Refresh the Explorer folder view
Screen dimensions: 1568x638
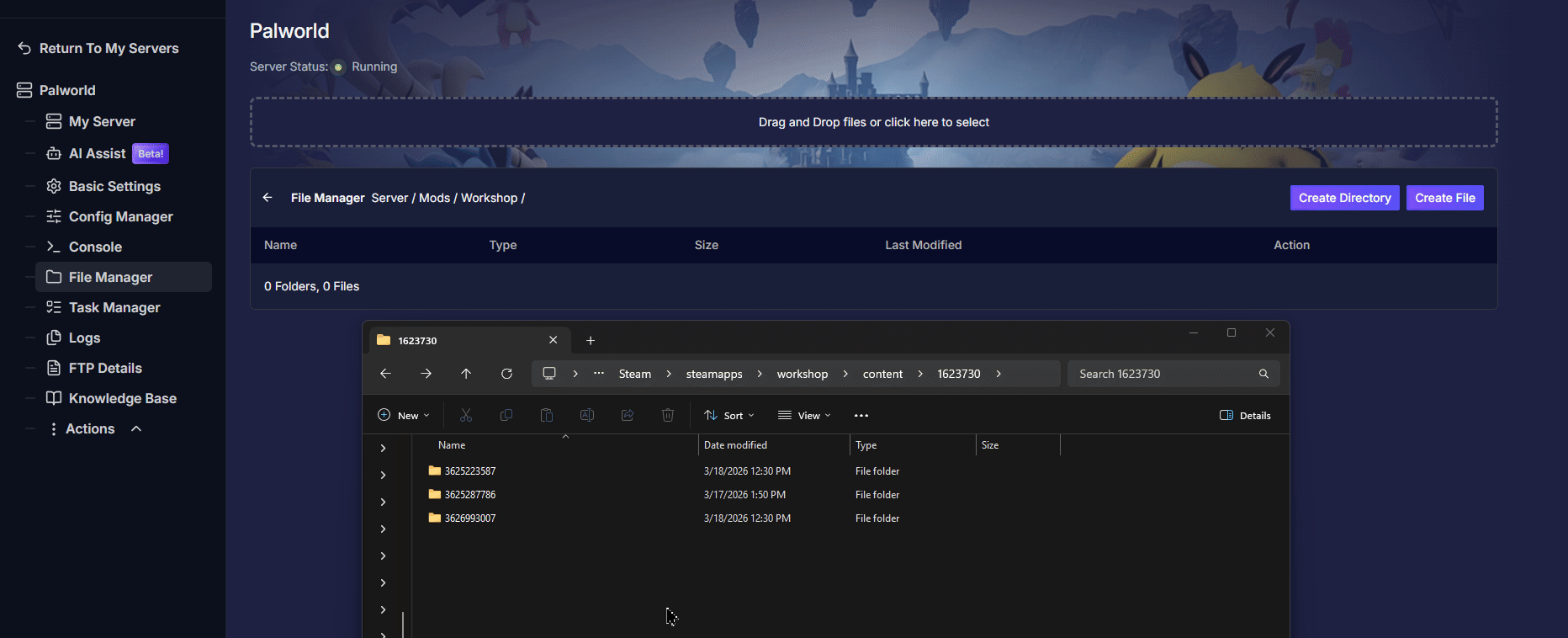click(x=506, y=374)
